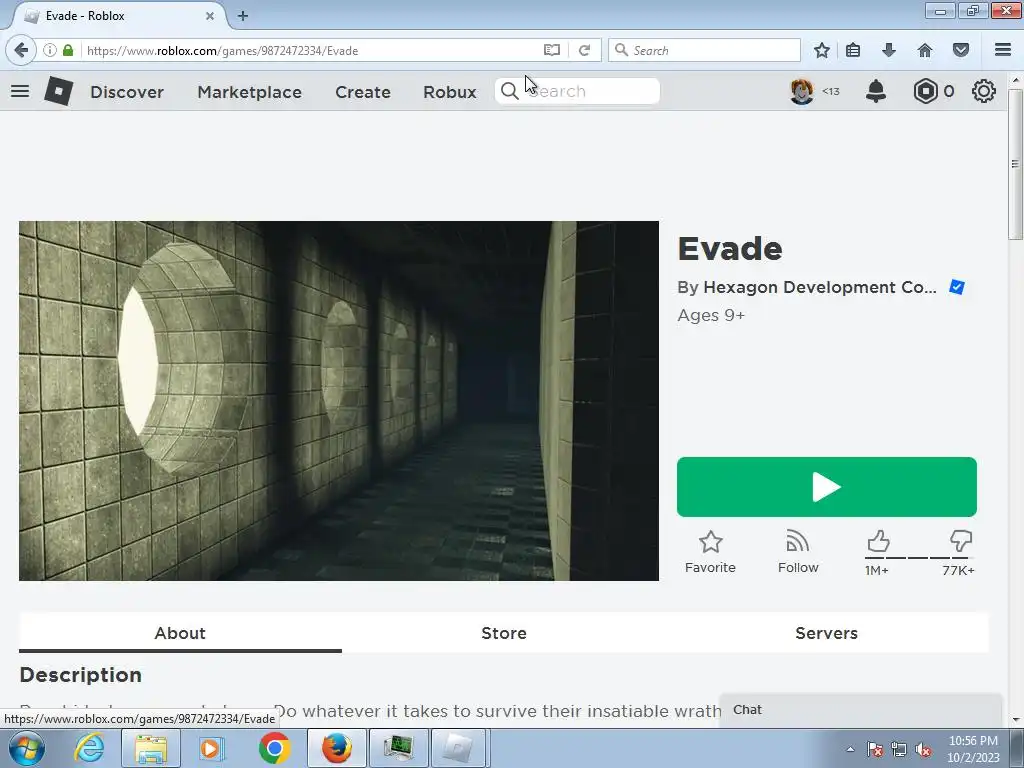Switch to the Store tab

pyautogui.click(x=504, y=633)
